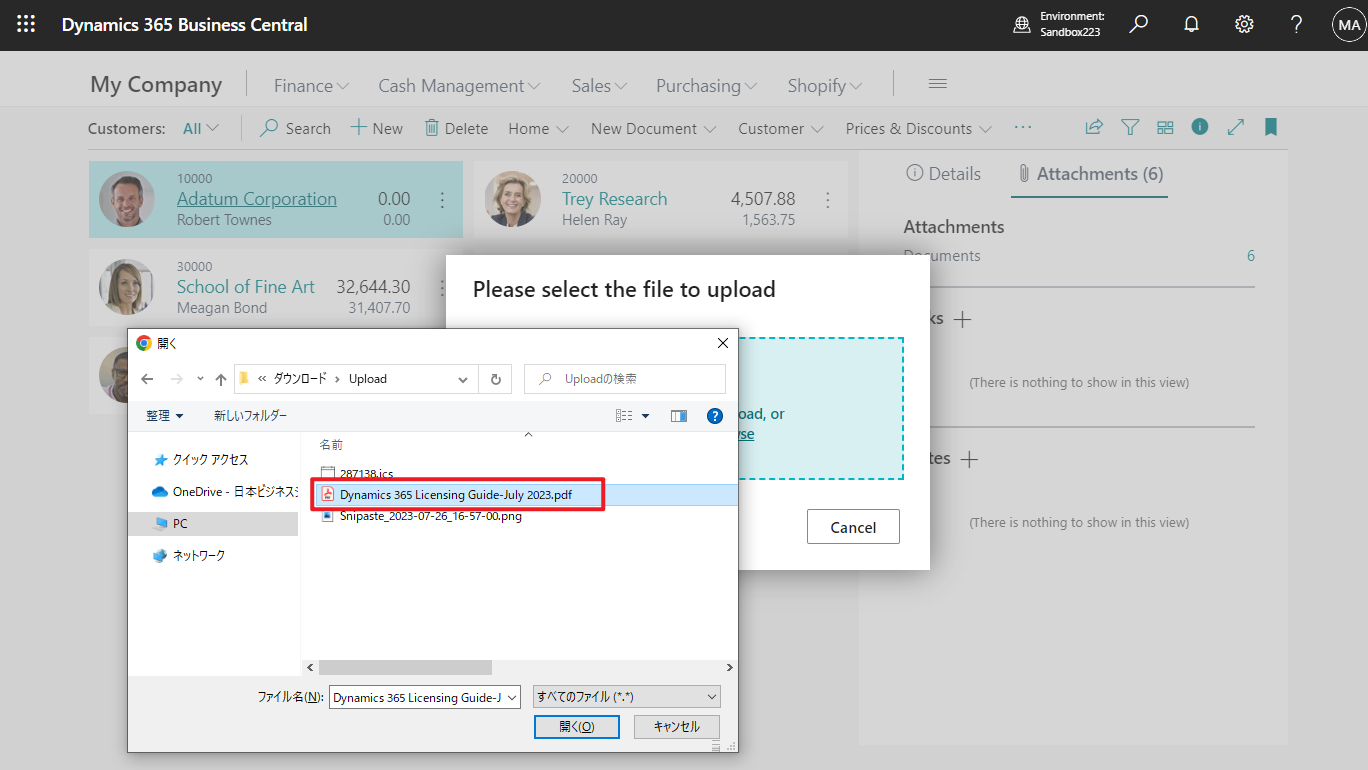This screenshot has width=1368, height=770.
Task: Open Business Central search magnifier
Action: (1138, 24)
